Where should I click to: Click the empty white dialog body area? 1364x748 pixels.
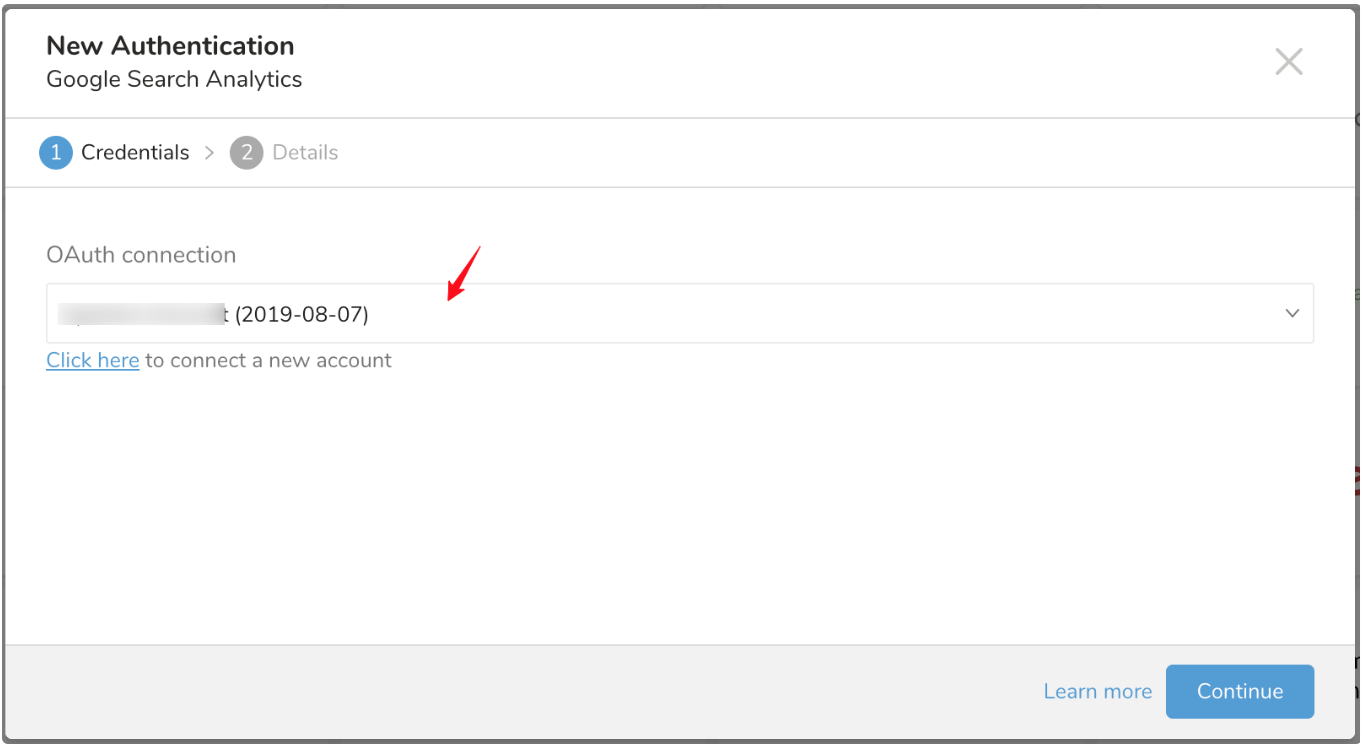click(680, 500)
